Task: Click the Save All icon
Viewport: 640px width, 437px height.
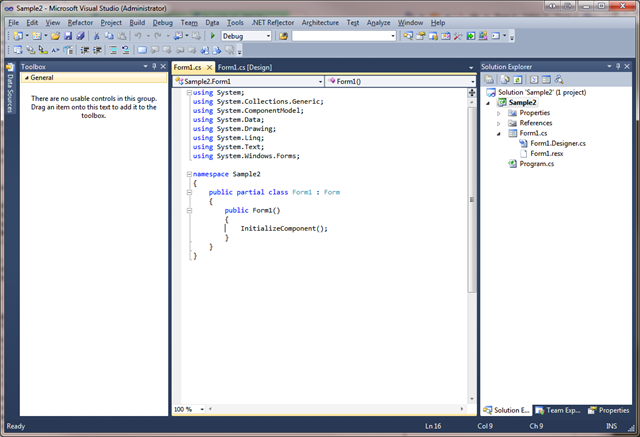Action: 80,36
